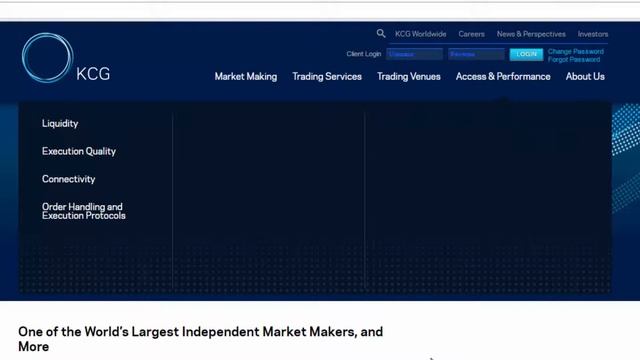The width and height of the screenshot is (640, 360).
Task: Select Execution Quality submenu item
Action: (x=79, y=151)
